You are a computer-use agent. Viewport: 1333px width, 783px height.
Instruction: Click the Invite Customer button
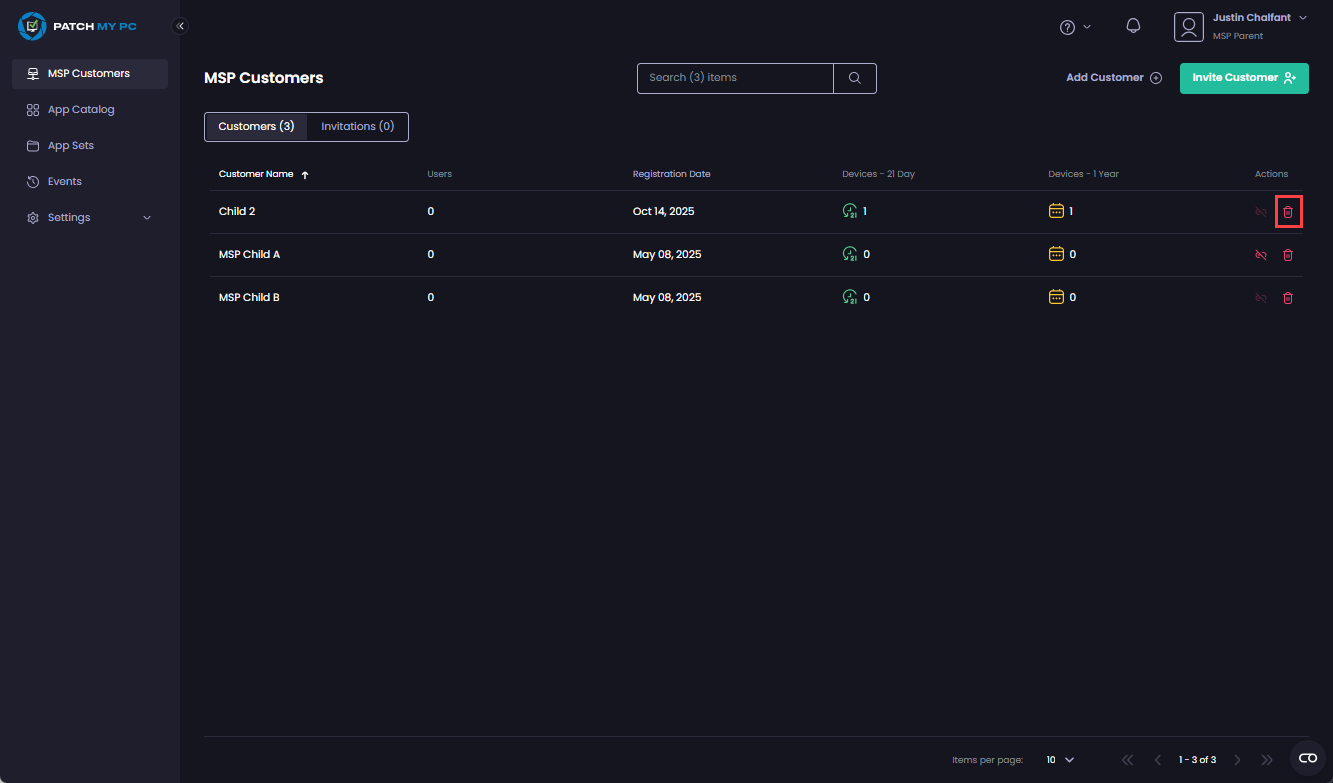(x=1243, y=78)
